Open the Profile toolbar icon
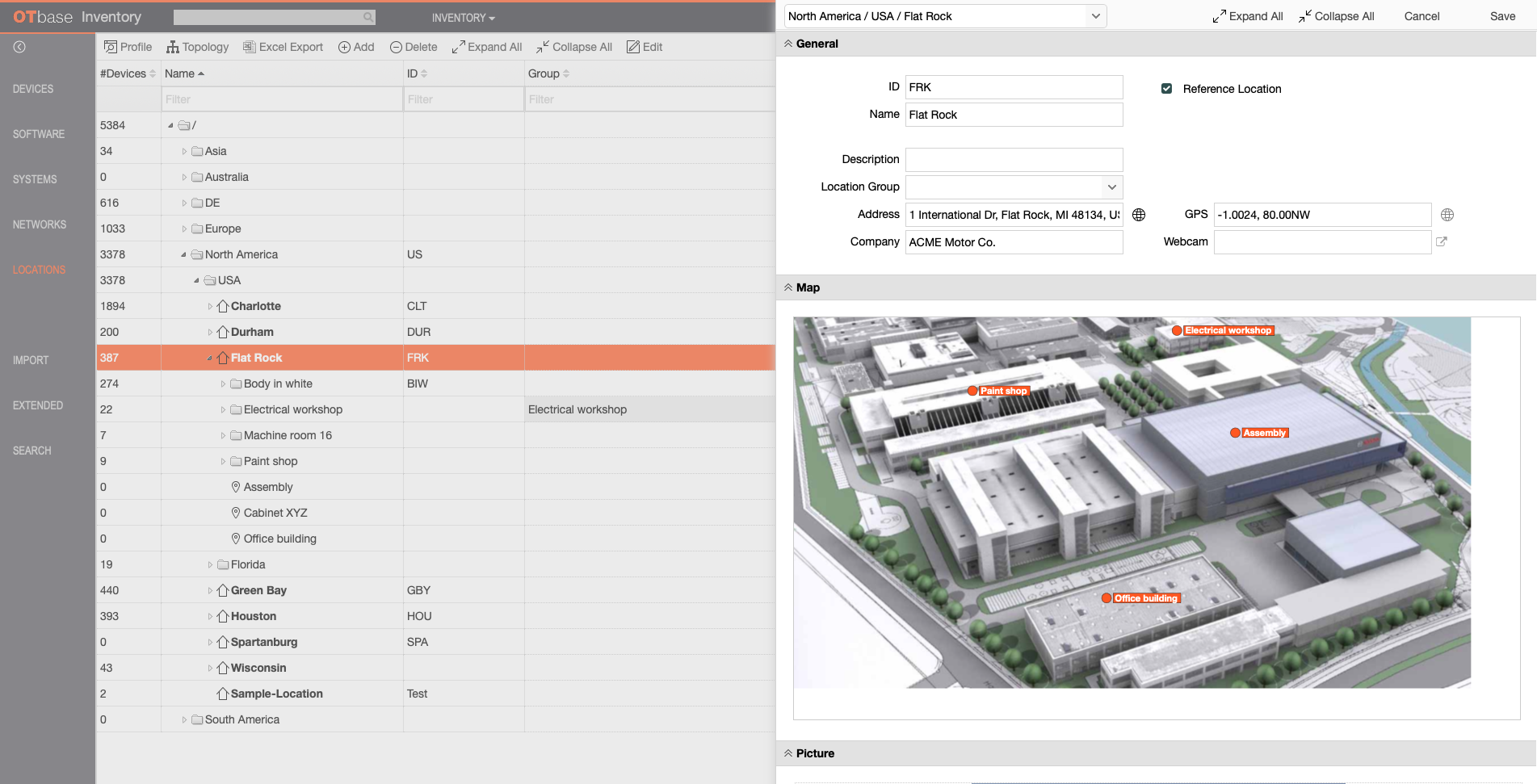 pyautogui.click(x=111, y=47)
